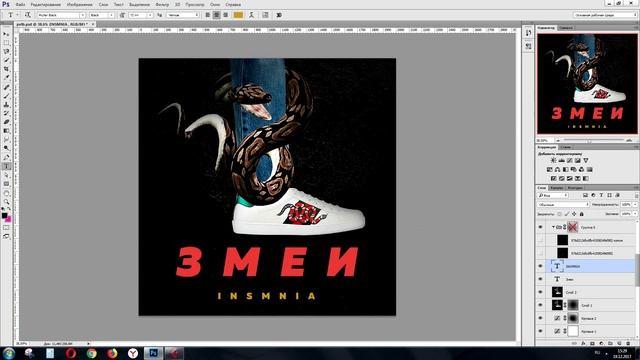640x360 pixels.
Task: Click the foreground color swatch
Action: pyautogui.click(x=4, y=215)
